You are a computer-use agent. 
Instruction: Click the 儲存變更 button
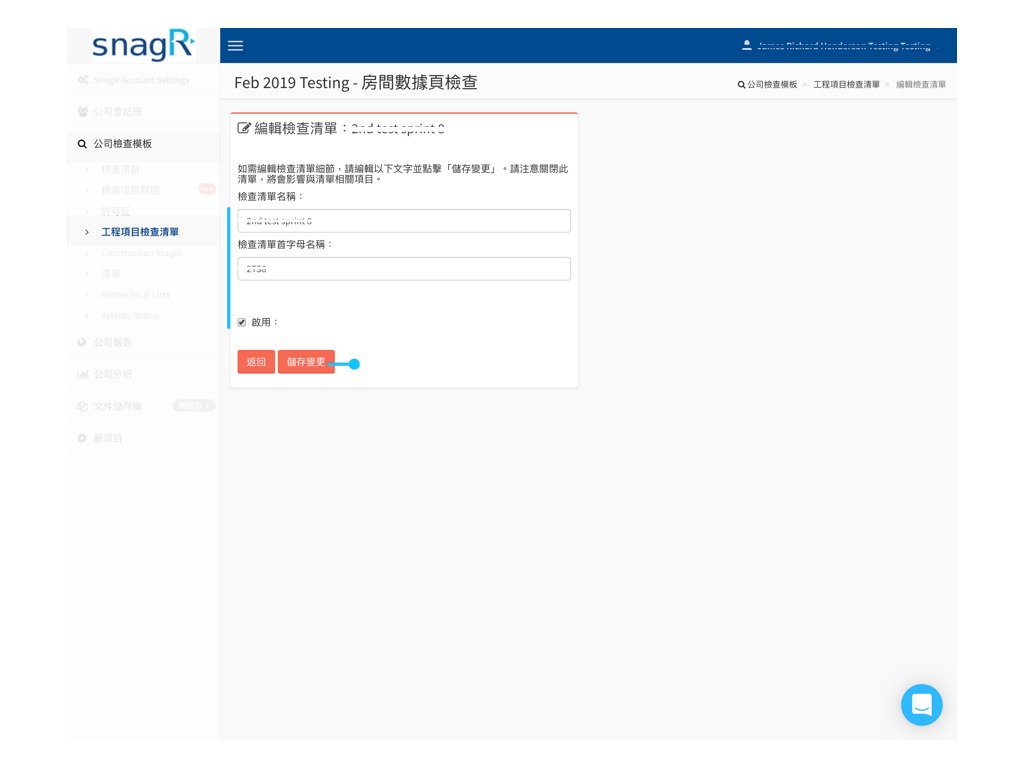pyautogui.click(x=306, y=362)
